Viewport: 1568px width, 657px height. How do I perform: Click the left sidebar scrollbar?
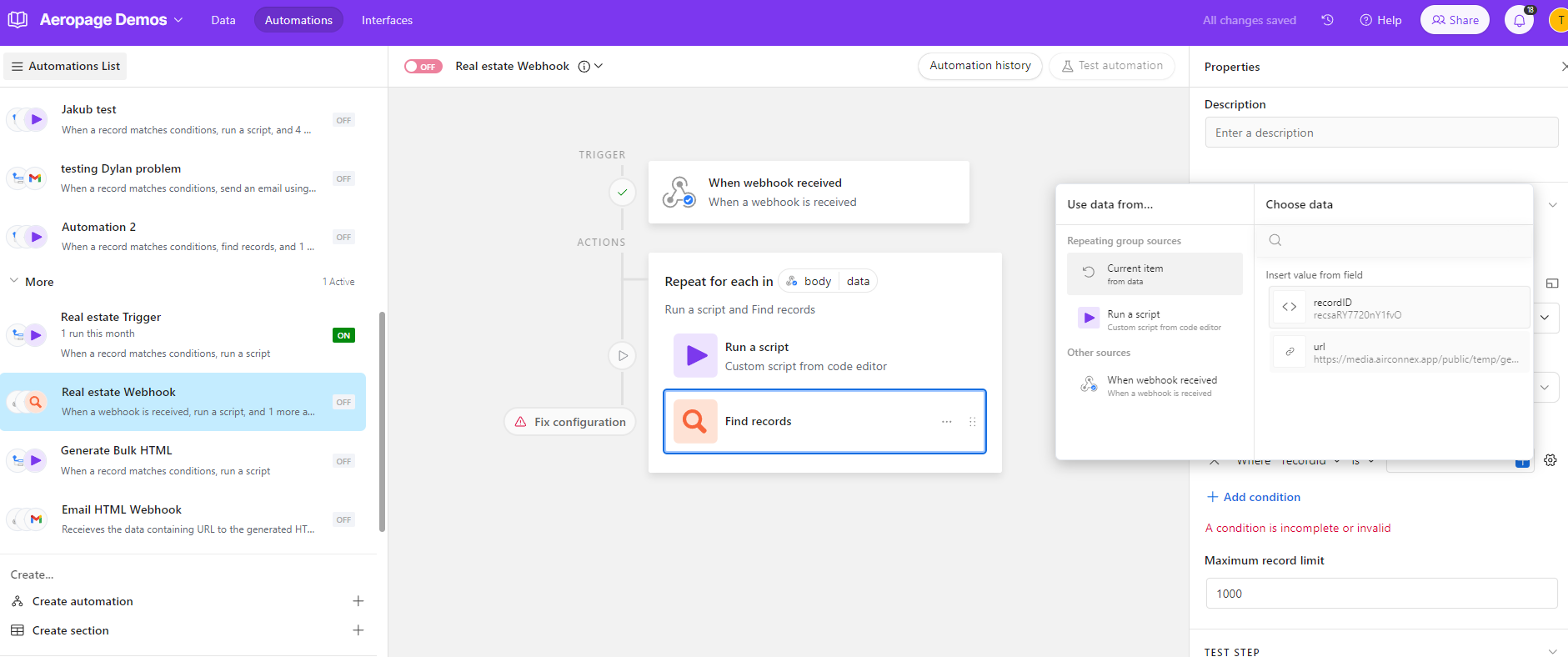tap(382, 421)
